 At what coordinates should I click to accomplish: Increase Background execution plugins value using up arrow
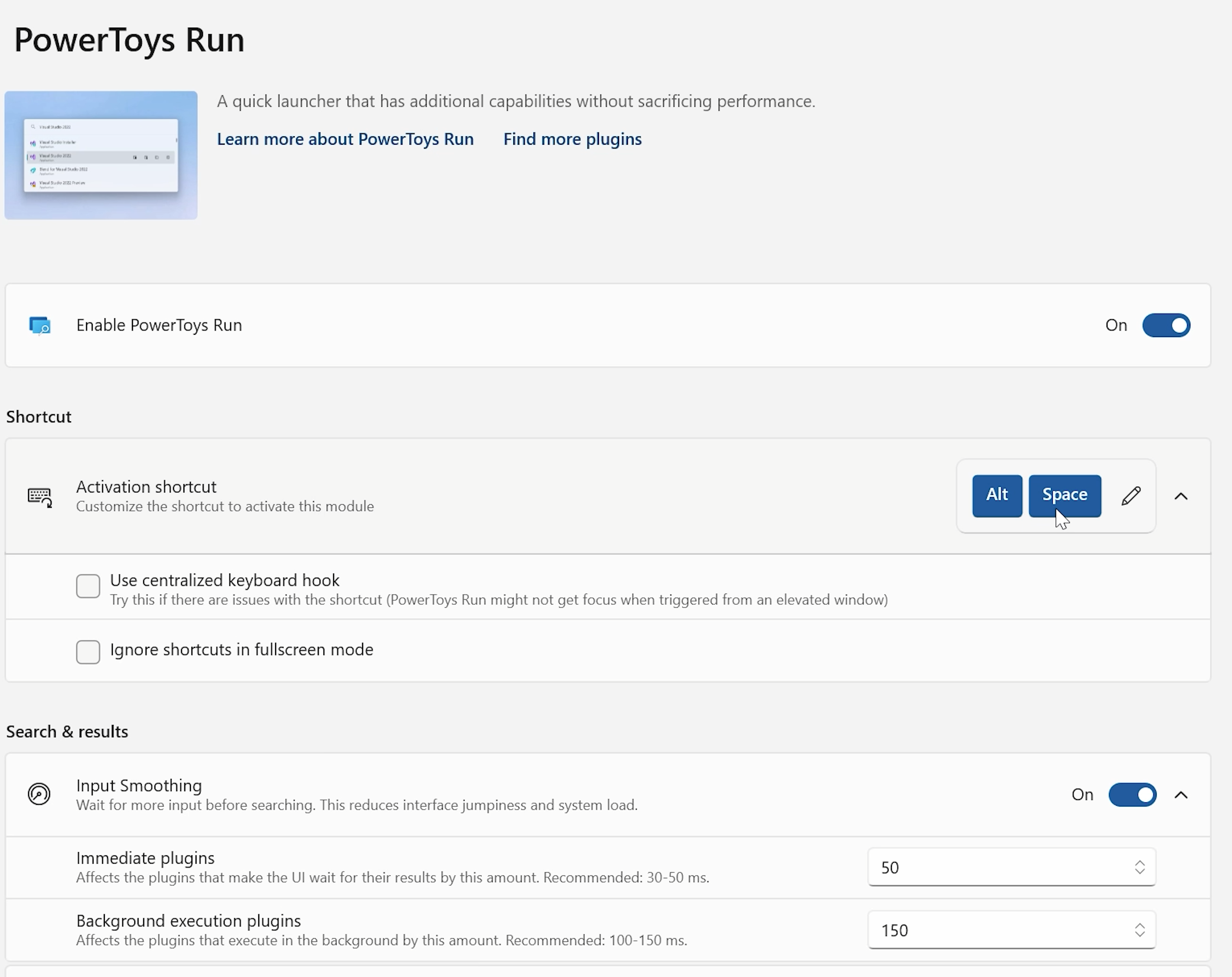[x=1139, y=926]
